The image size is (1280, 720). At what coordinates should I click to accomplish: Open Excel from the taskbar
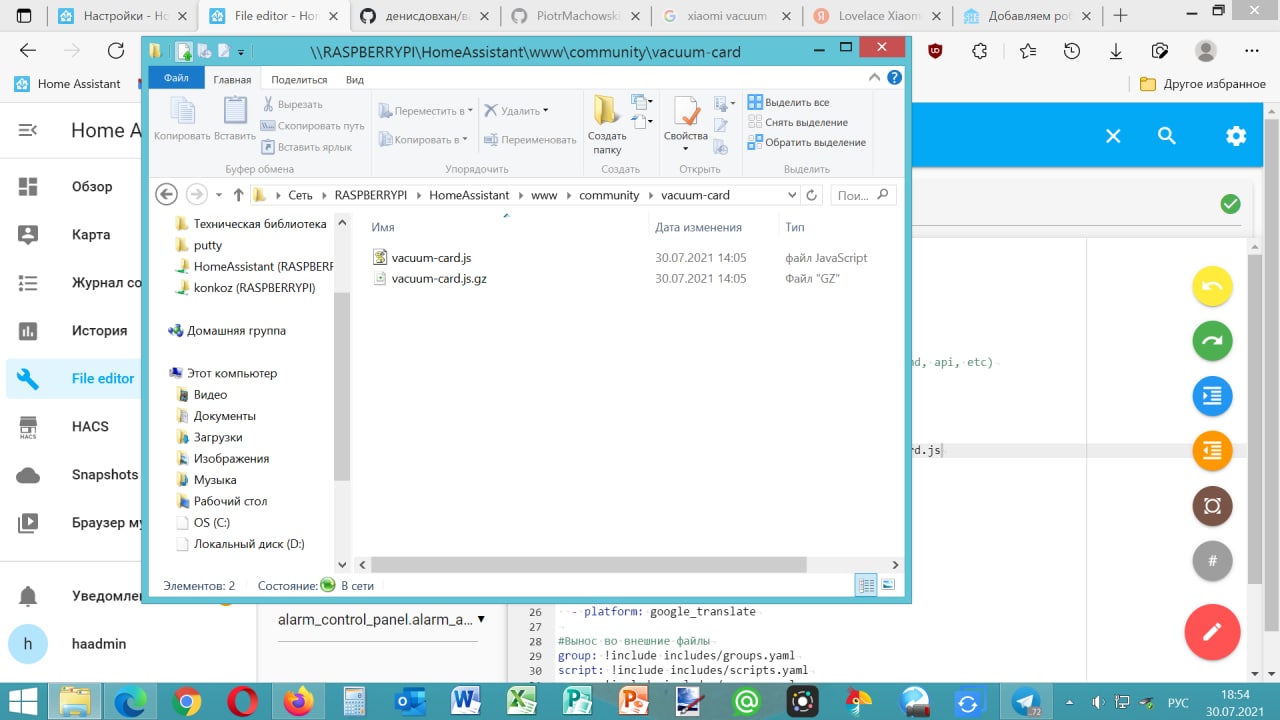tap(522, 702)
